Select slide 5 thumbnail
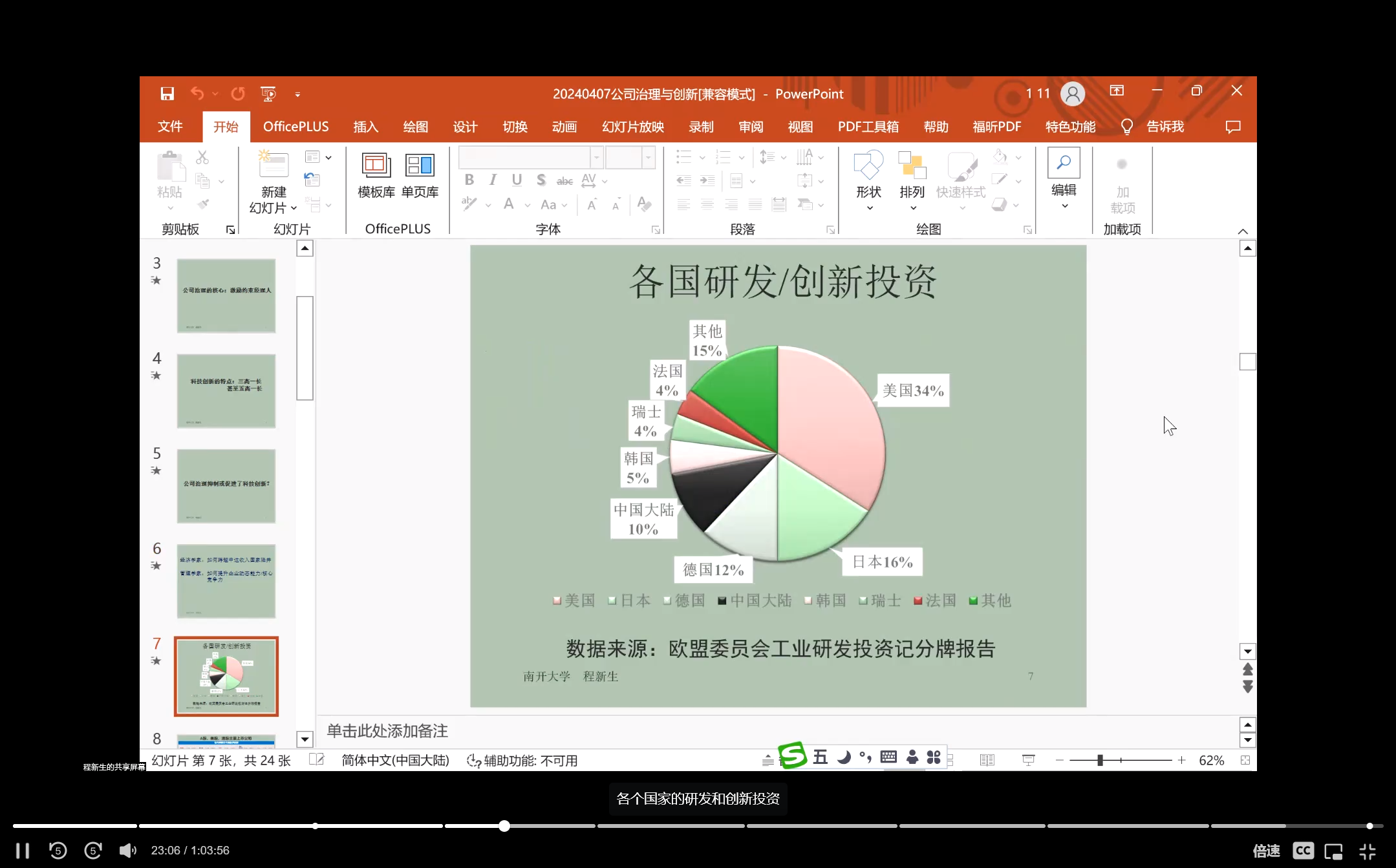This screenshot has height=868, width=1396. pos(226,486)
